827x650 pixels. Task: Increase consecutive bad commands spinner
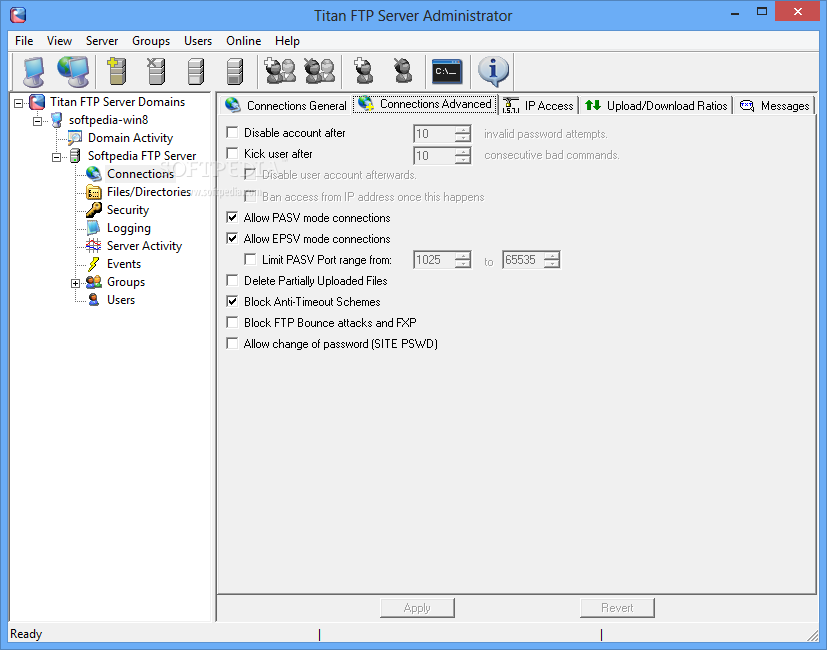pos(463,151)
